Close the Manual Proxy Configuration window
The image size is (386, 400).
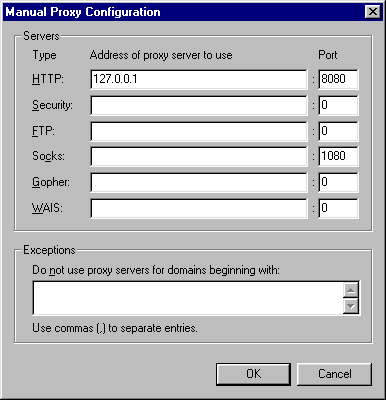[373, 12]
